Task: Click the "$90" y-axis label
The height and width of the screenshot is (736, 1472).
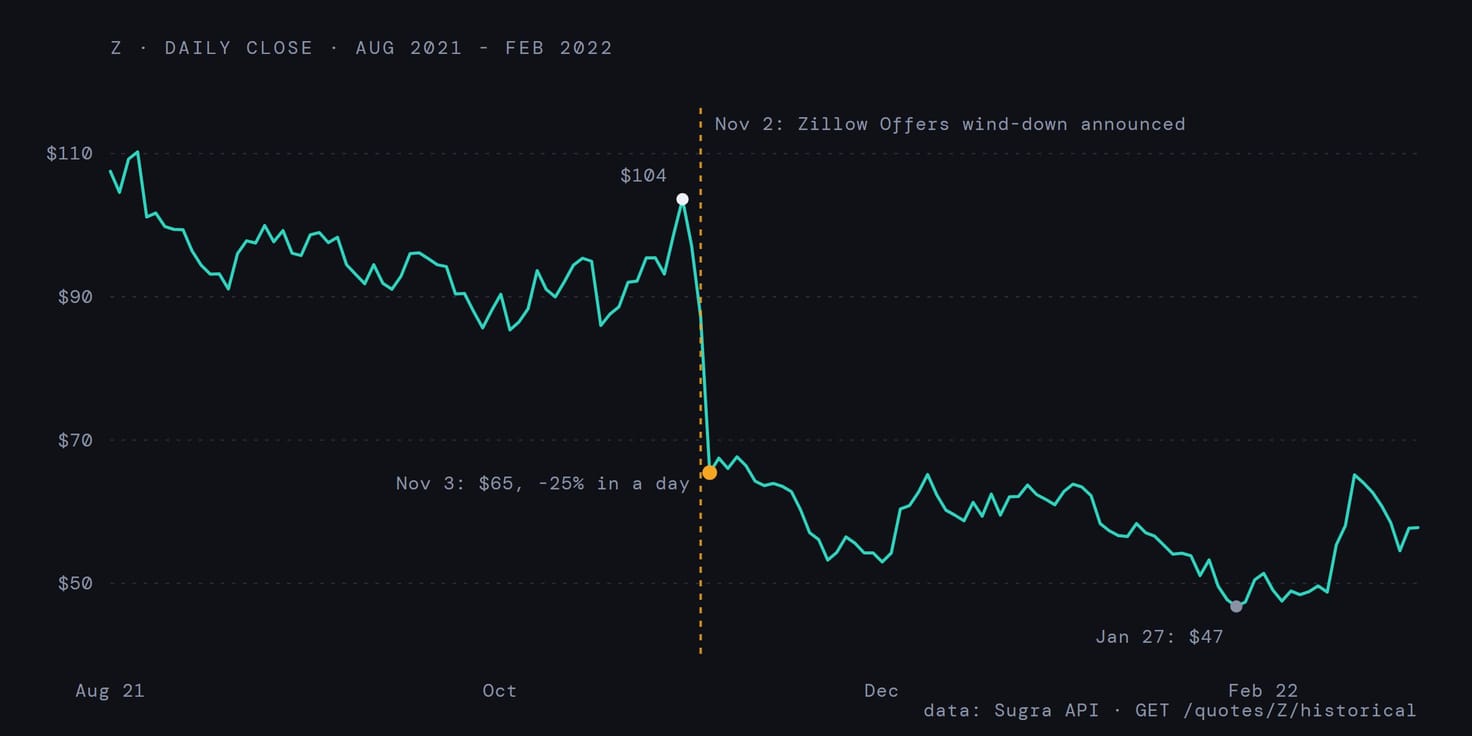Action: point(75,297)
